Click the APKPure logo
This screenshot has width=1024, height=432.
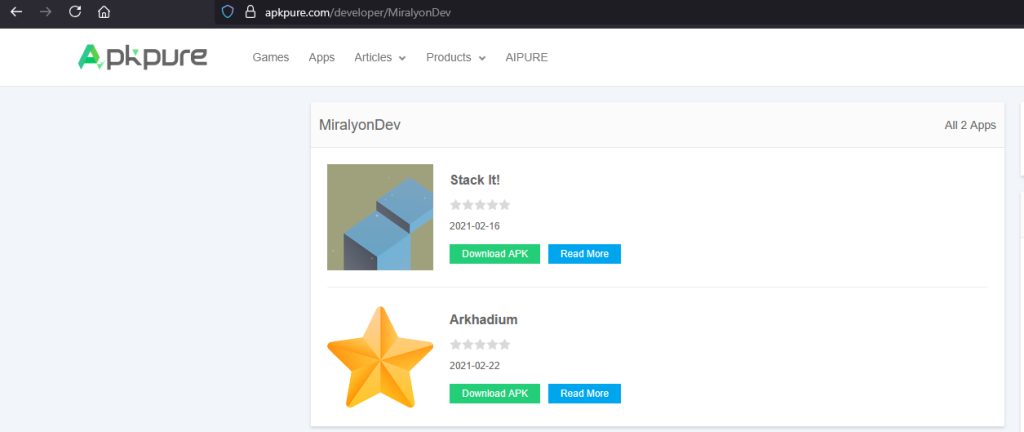point(142,57)
